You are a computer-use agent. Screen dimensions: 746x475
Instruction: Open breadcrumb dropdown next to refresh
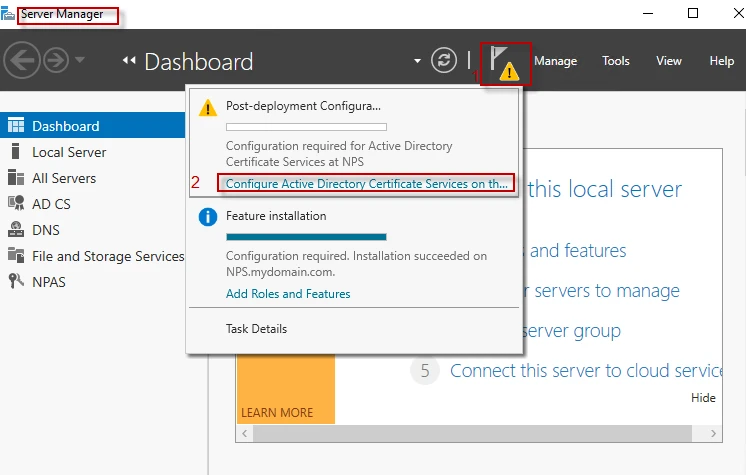point(417,62)
